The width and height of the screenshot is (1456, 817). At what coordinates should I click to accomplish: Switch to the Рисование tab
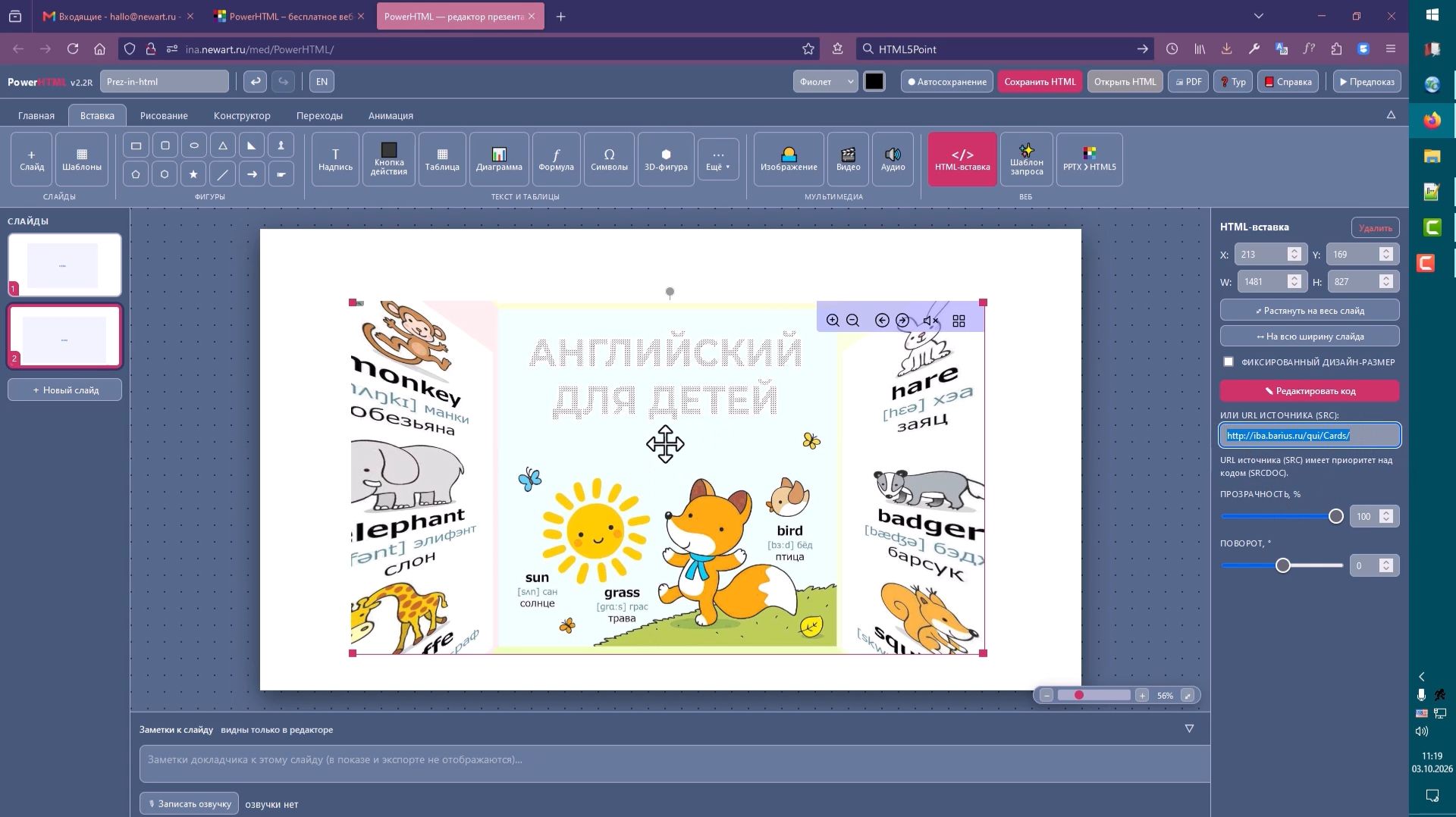164,115
